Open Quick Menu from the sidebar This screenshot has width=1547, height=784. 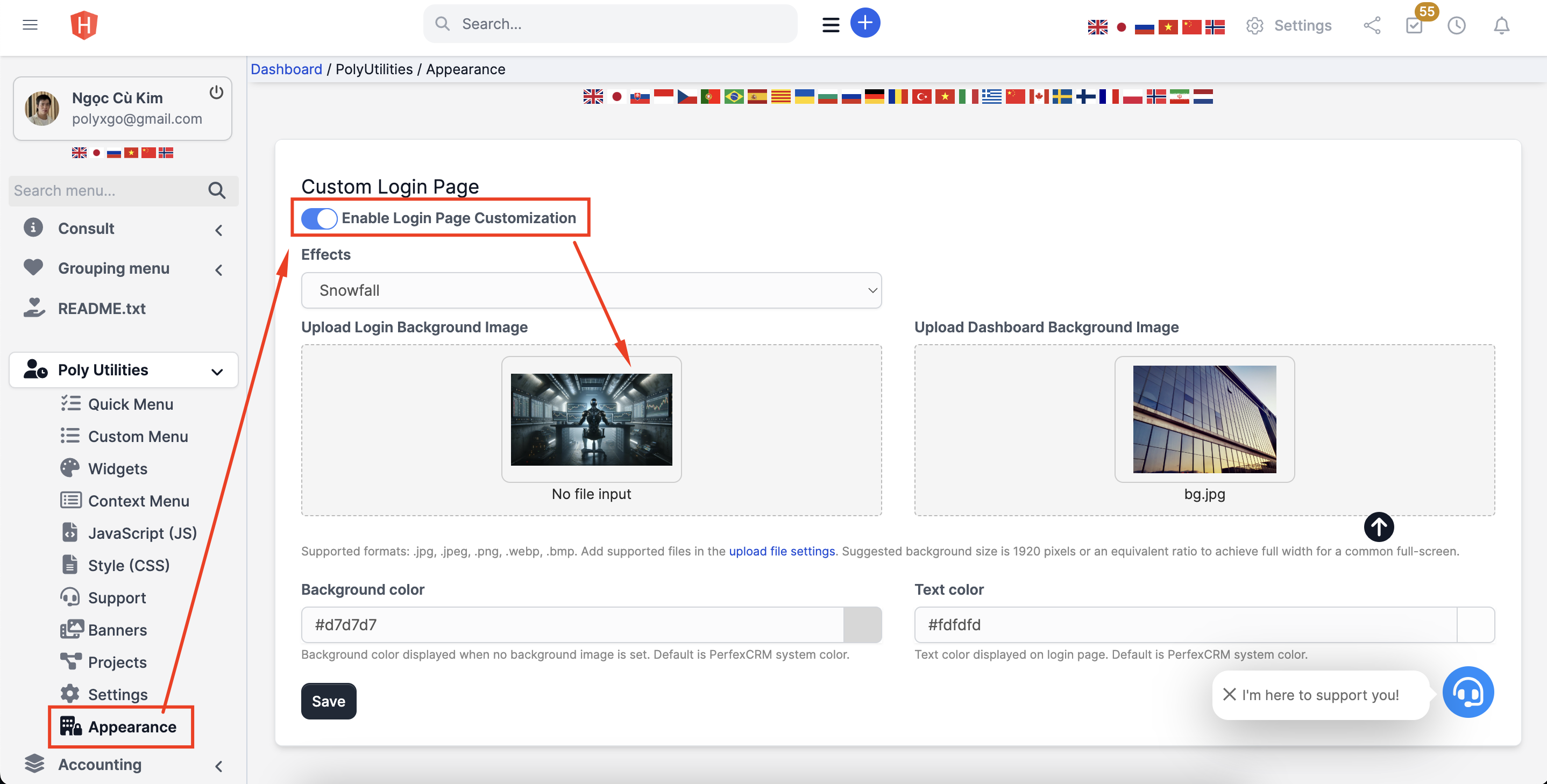click(130, 404)
